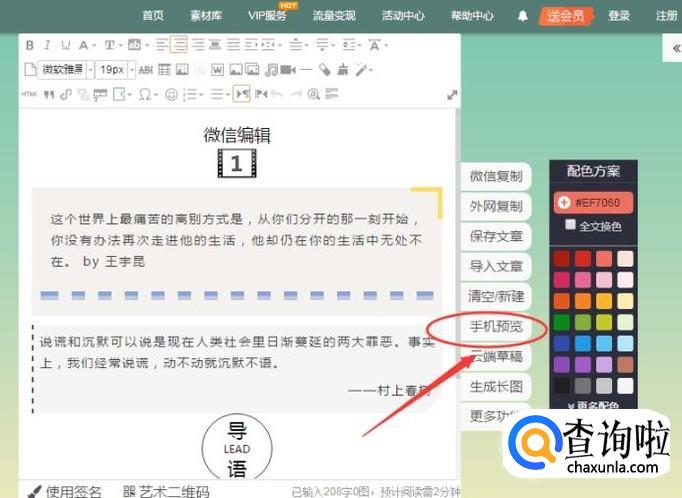Click the clear formatting broom icon
The height and width of the screenshot is (498, 682).
click(343, 70)
